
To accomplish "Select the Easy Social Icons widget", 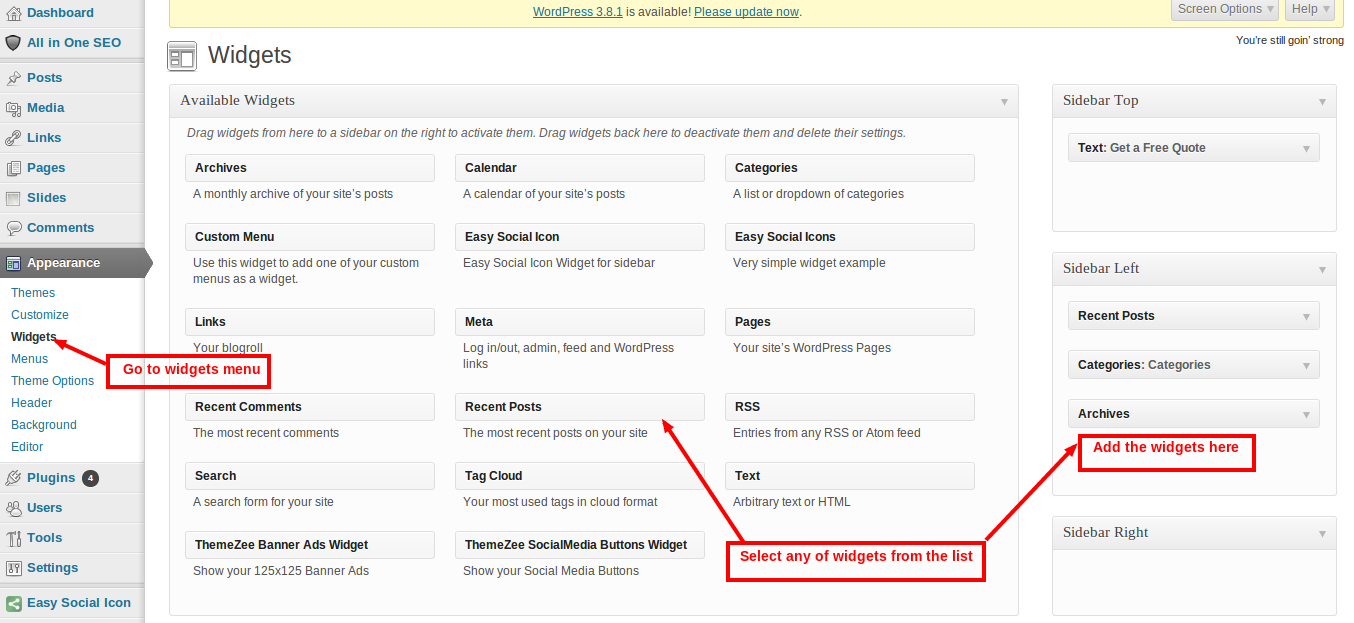I will click(850, 237).
